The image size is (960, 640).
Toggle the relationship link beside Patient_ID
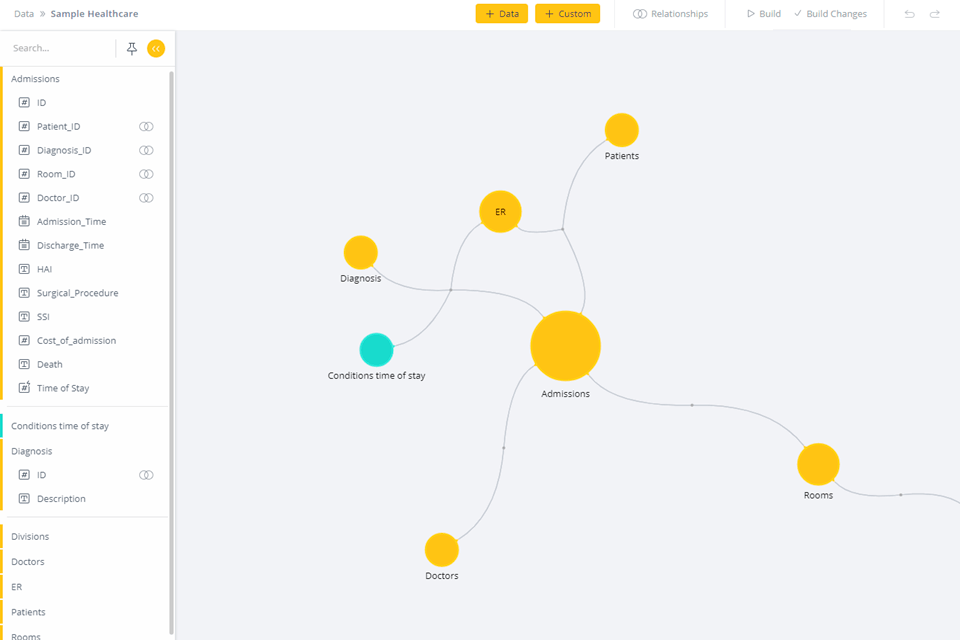point(146,126)
